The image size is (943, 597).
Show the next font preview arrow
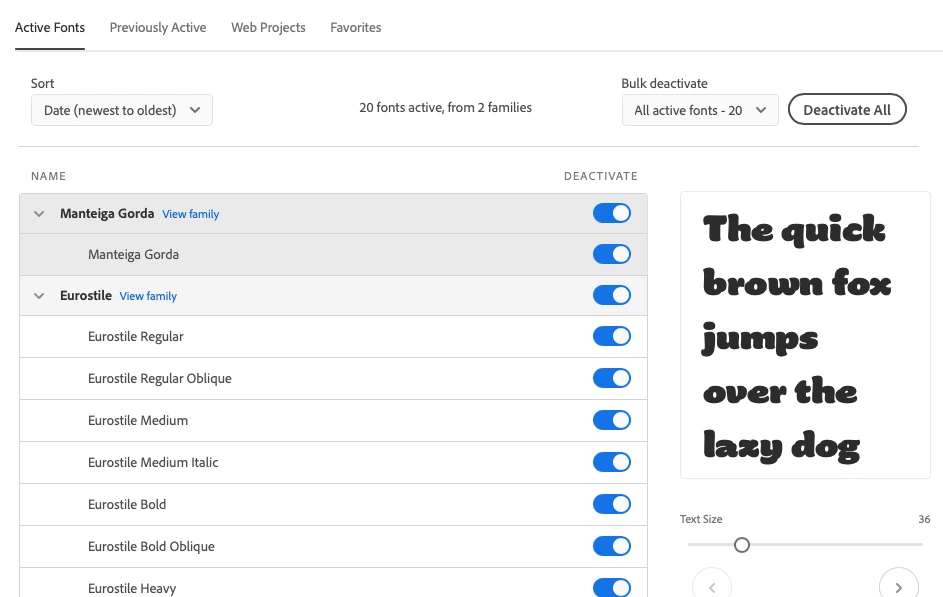[898, 586]
